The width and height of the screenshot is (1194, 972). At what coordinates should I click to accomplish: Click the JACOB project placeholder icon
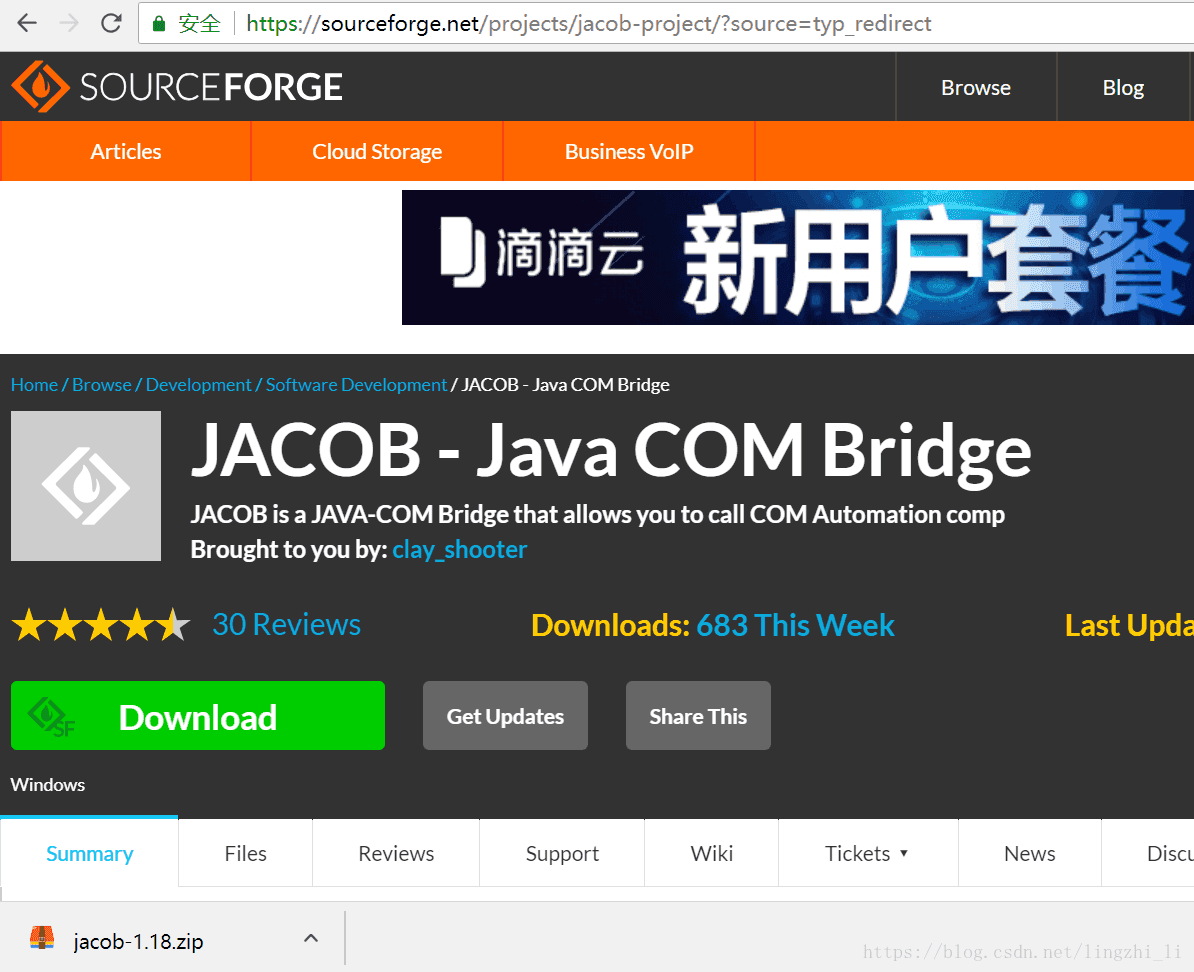(86, 486)
